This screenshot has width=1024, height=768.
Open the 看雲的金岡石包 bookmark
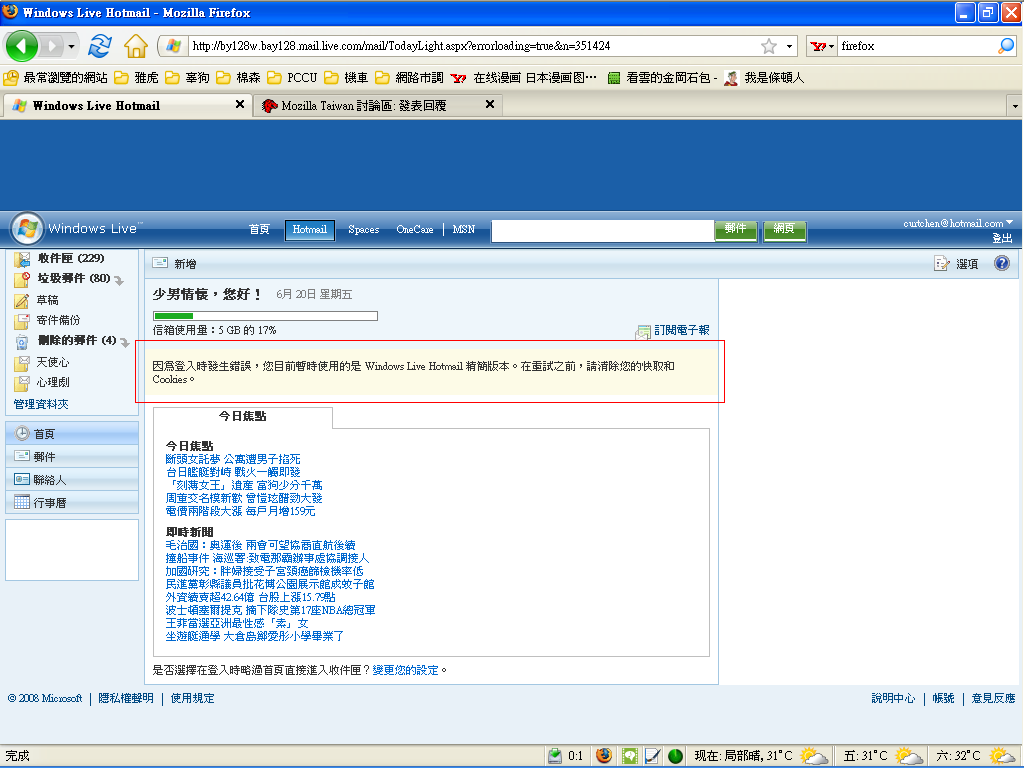[x=662, y=78]
